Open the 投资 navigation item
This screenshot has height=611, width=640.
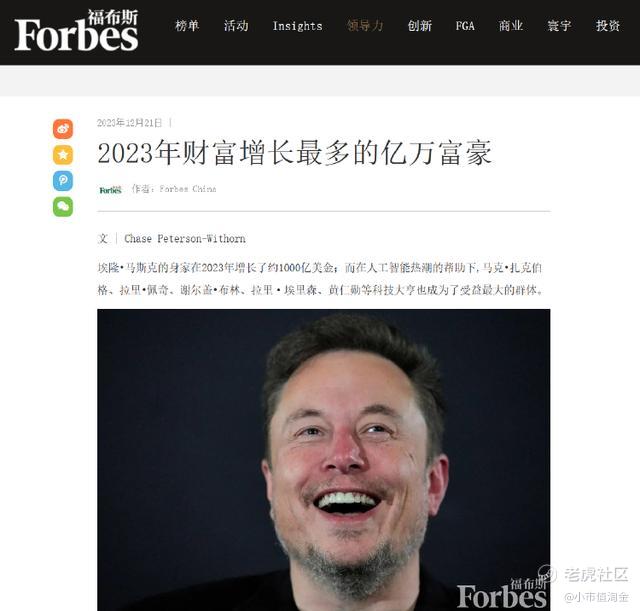(608, 26)
